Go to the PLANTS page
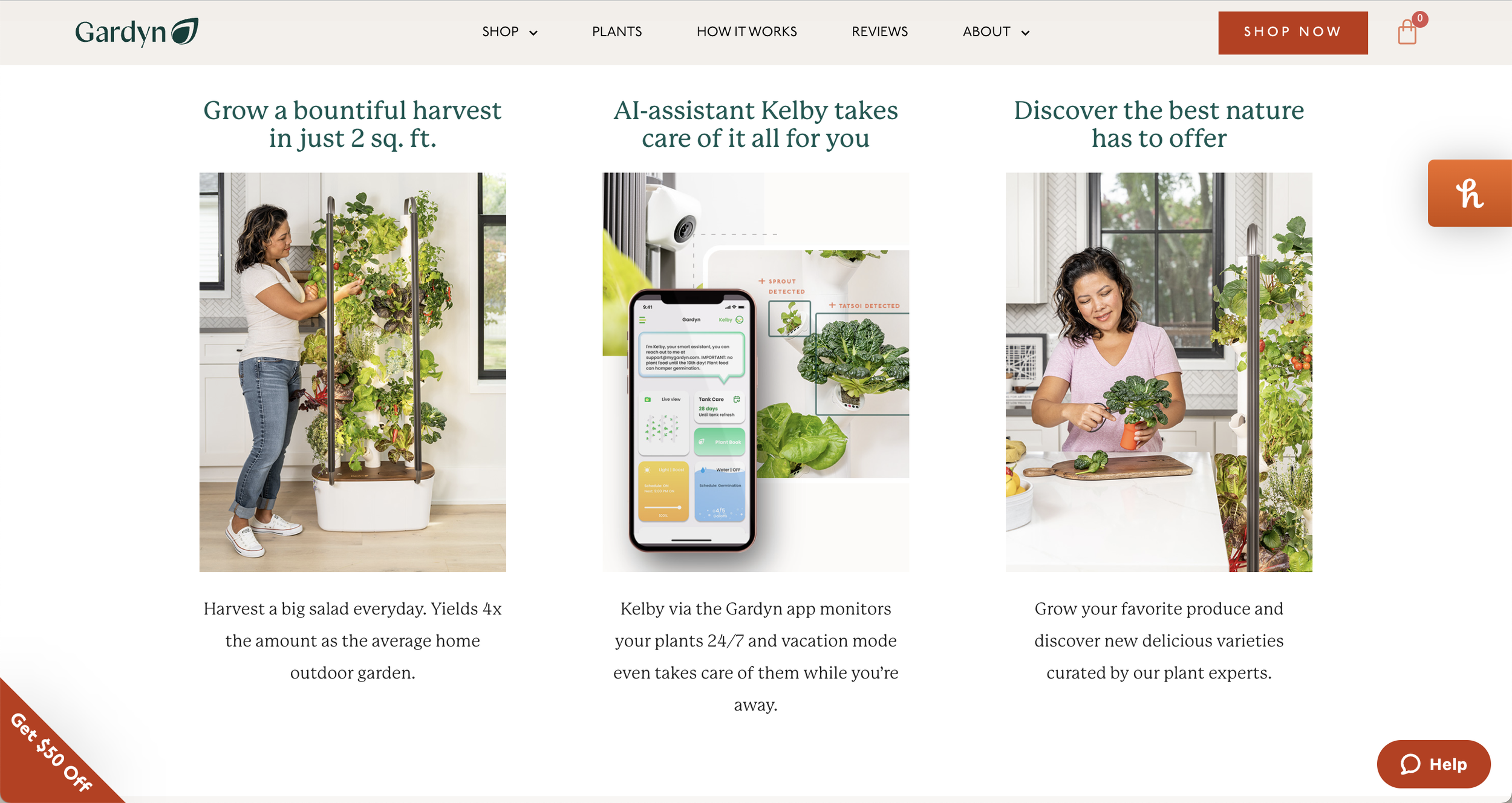This screenshot has height=803, width=1512. [617, 32]
